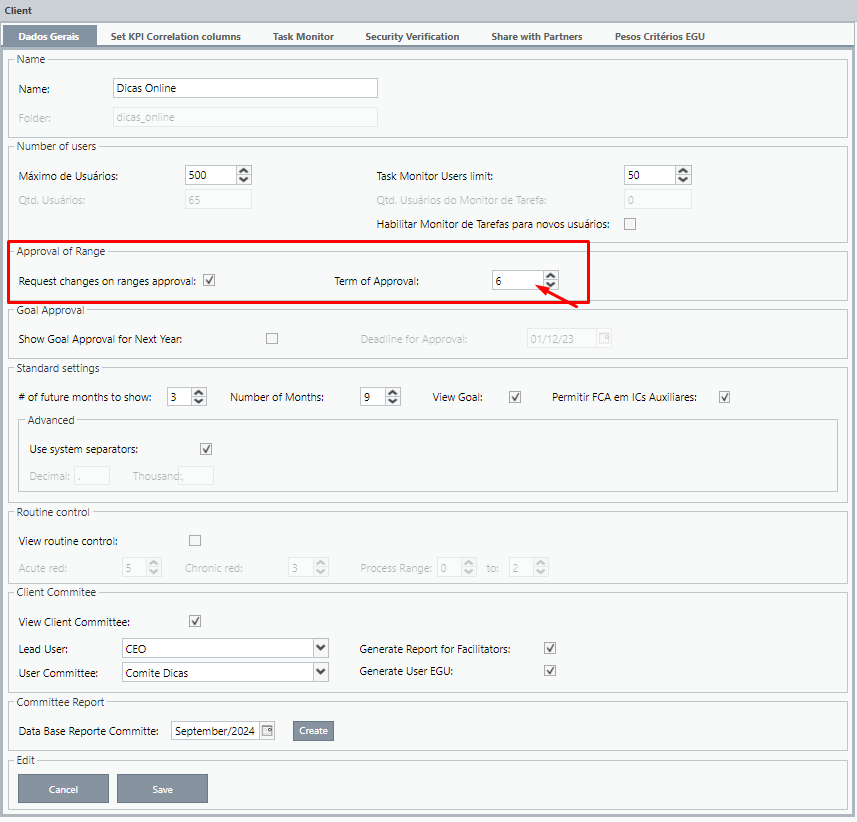Image resolution: width=857 pixels, height=822 pixels.
Task: Open the Security Verification tab
Action: point(412,36)
